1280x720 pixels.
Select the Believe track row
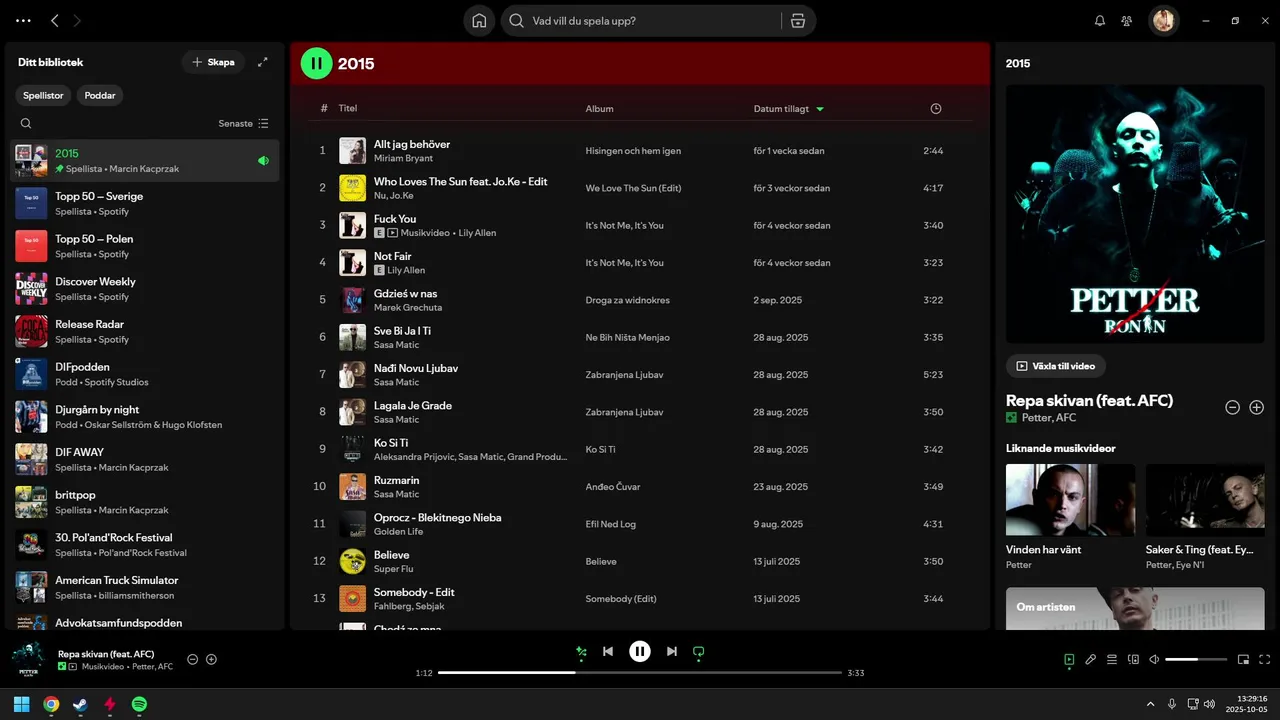[640, 561]
